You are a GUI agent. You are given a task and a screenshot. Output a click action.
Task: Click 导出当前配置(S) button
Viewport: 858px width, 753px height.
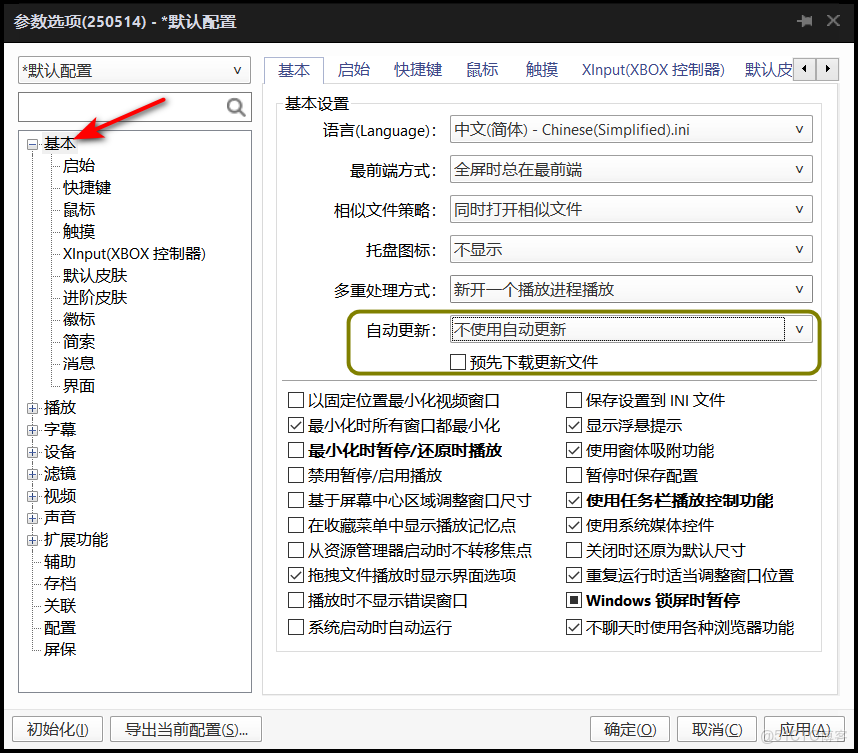[x=185, y=729]
